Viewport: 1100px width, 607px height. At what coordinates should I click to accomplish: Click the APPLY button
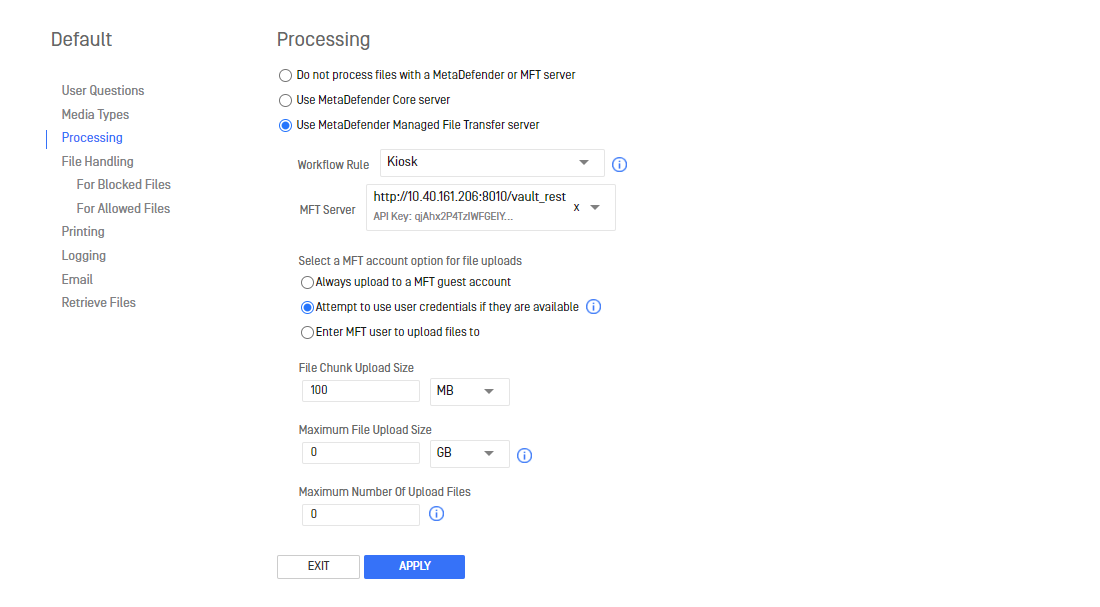pos(415,566)
